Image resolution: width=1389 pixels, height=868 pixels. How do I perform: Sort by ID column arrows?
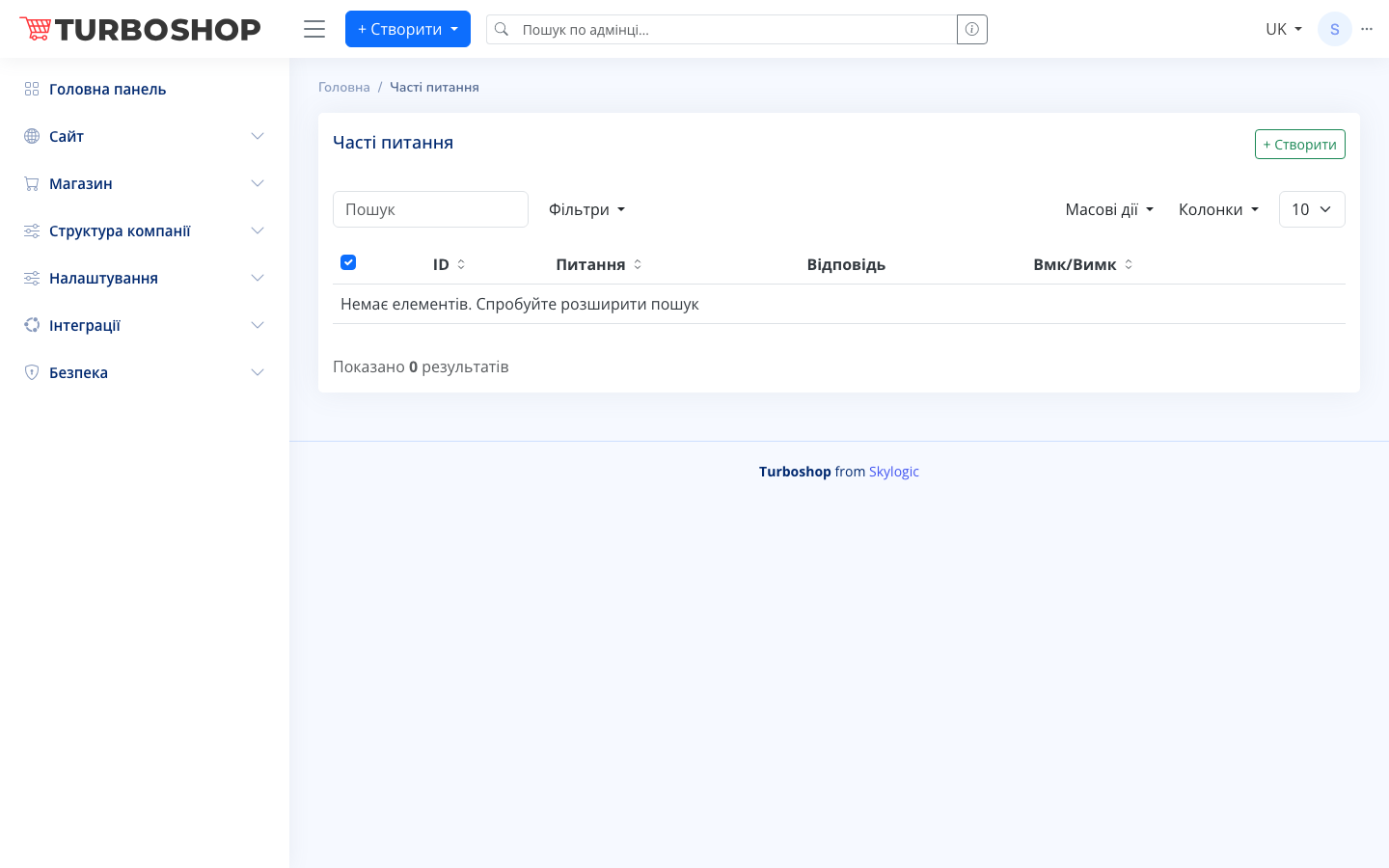point(461,264)
